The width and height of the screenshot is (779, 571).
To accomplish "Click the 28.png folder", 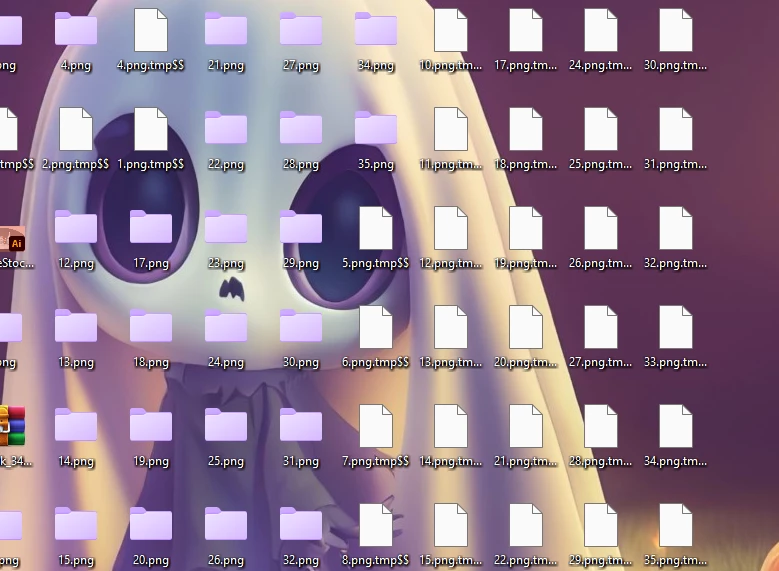I will click(301, 128).
